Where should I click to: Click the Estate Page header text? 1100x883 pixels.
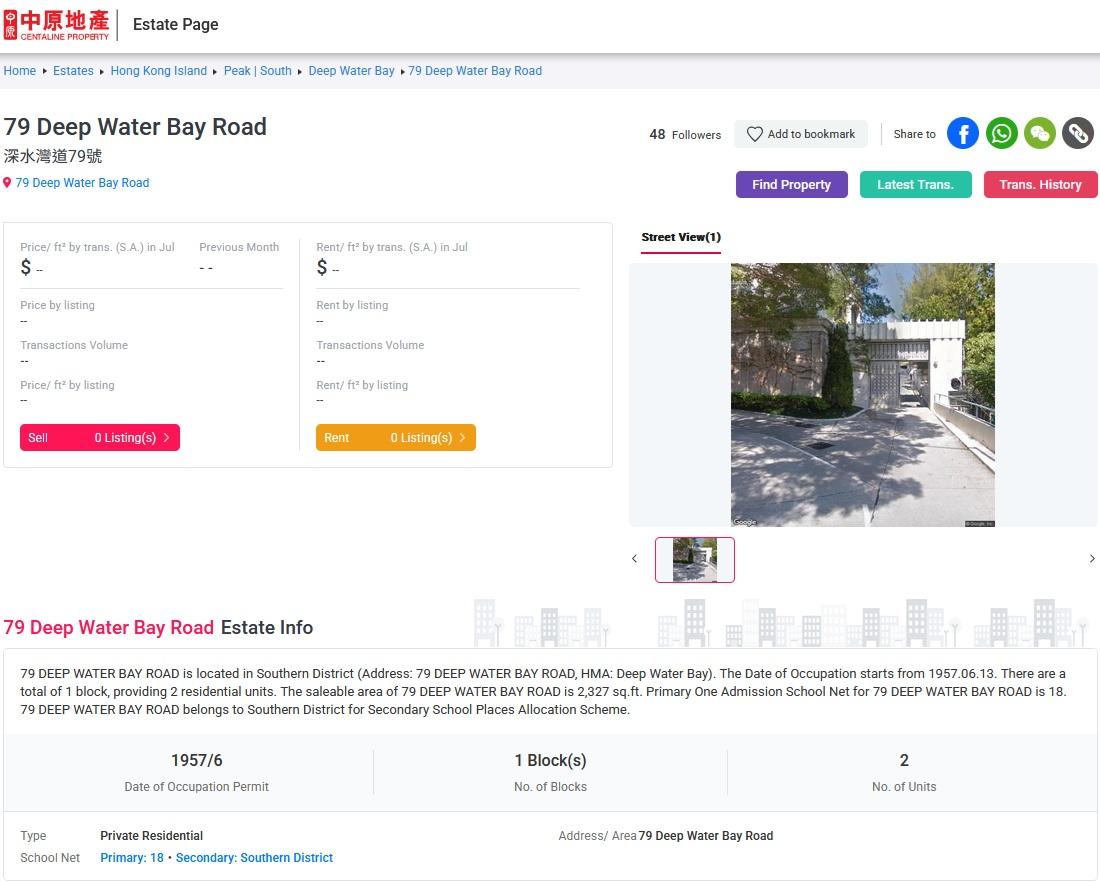[175, 25]
